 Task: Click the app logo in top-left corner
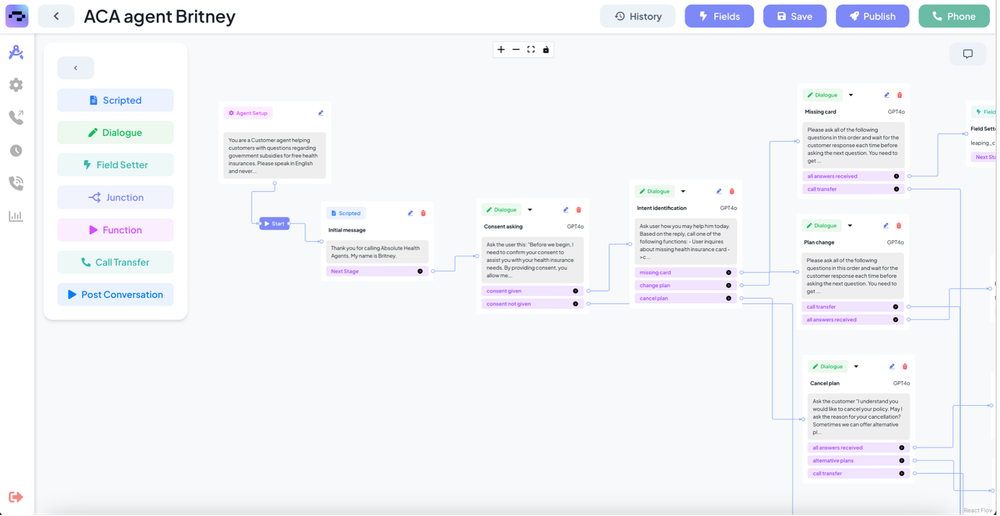pos(17,16)
